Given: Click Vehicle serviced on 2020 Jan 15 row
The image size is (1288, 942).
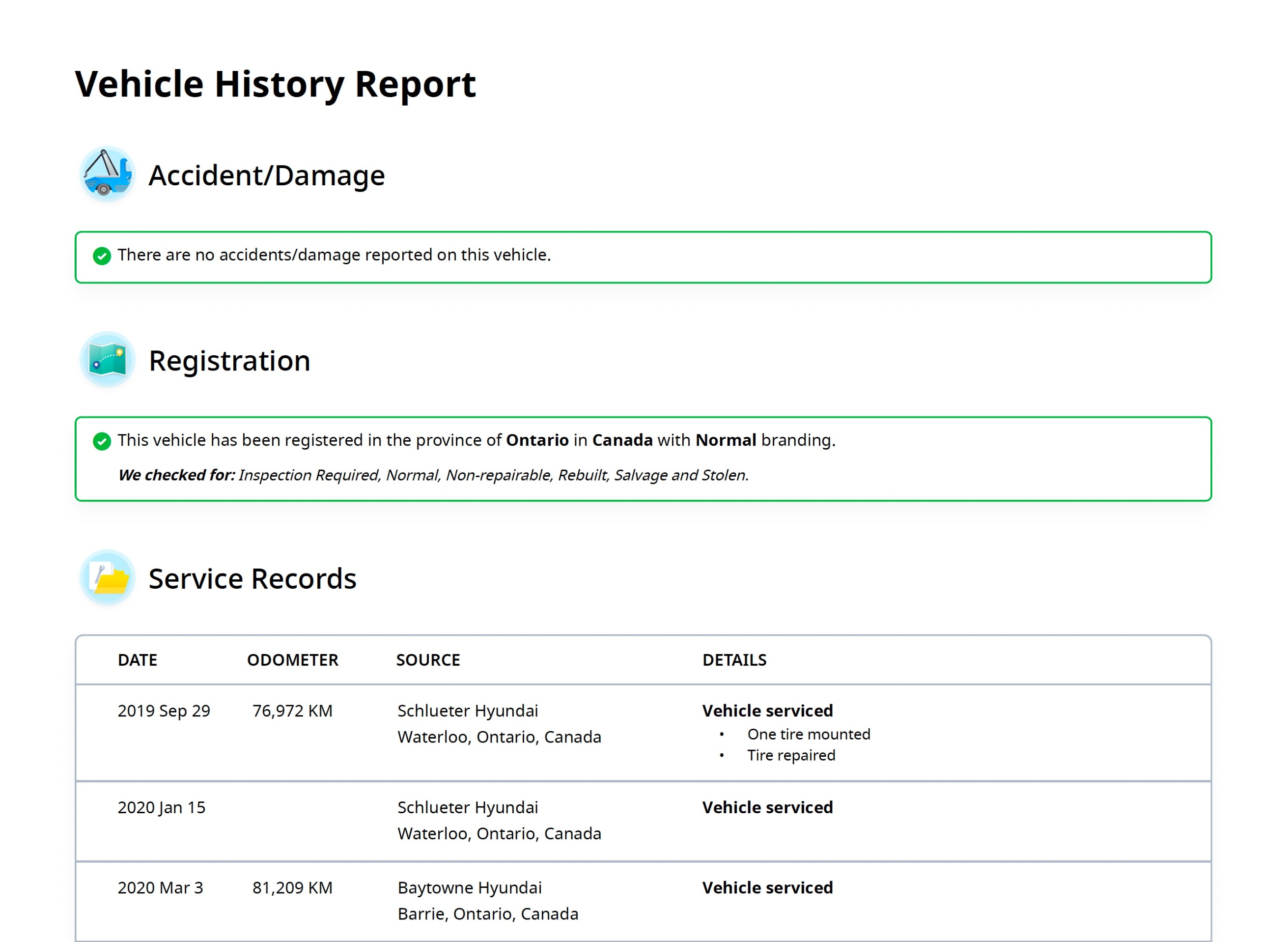Looking at the screenshot, I should [767, 807].
